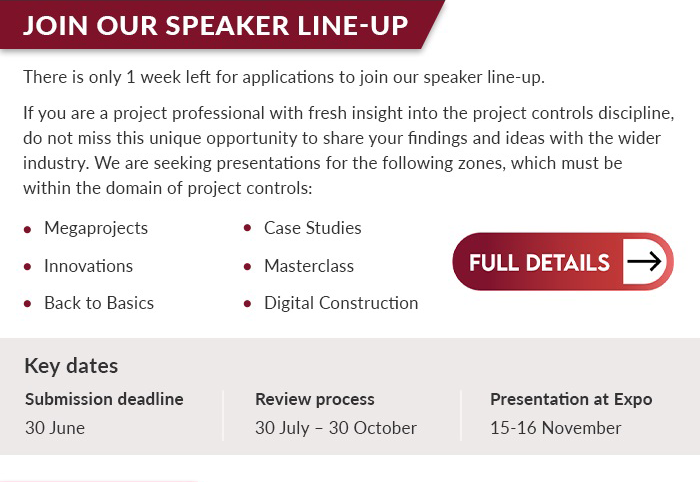700x482 pixels.
Task: Select the Case Studies zone item
Action: [312, 228]
